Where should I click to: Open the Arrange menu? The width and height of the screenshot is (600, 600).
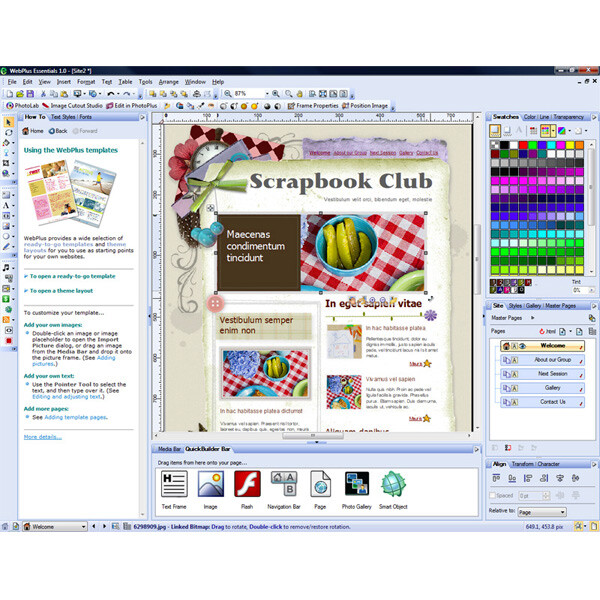point(168,82)
